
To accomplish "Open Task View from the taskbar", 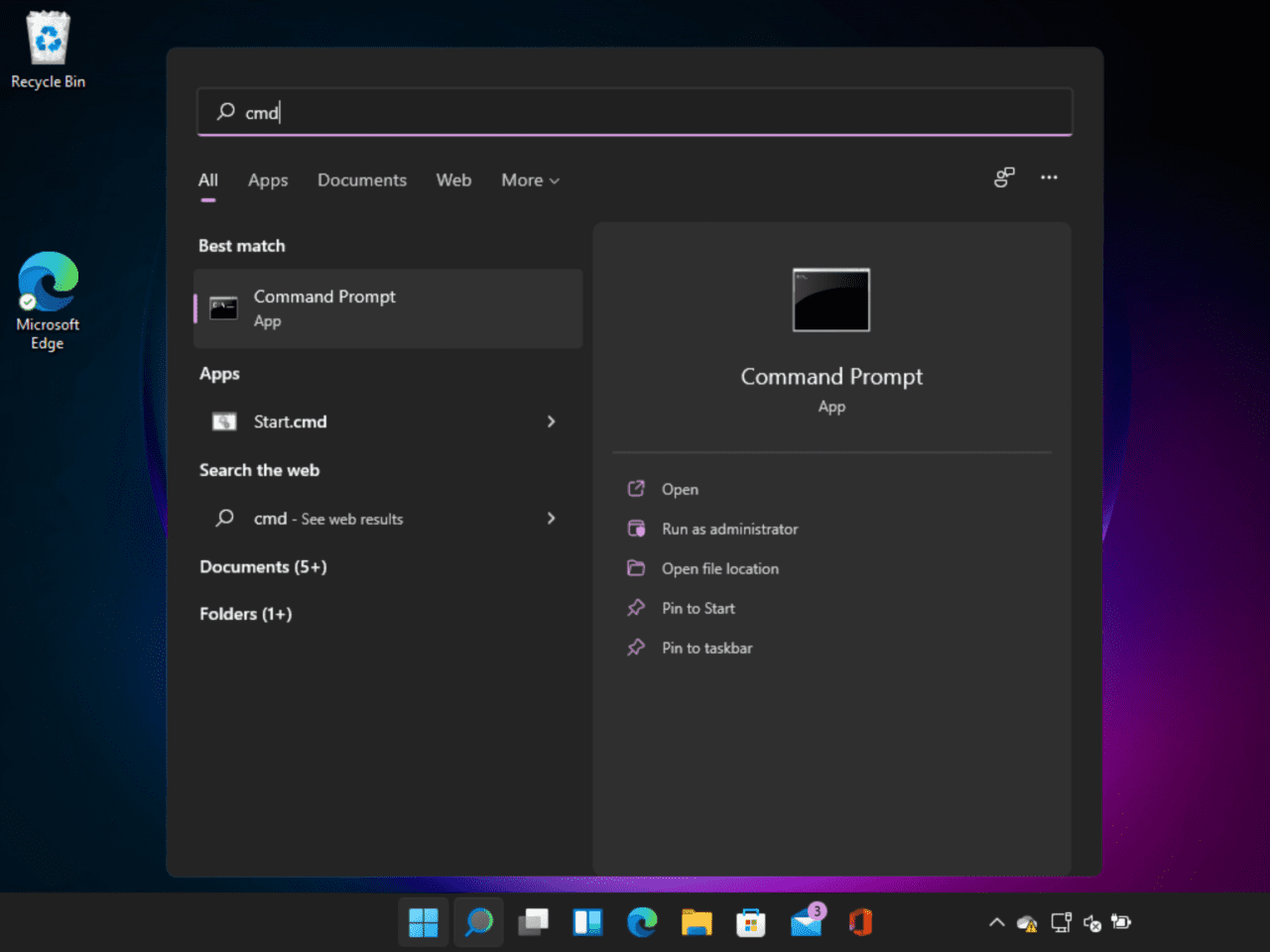I will coord(534,921).
